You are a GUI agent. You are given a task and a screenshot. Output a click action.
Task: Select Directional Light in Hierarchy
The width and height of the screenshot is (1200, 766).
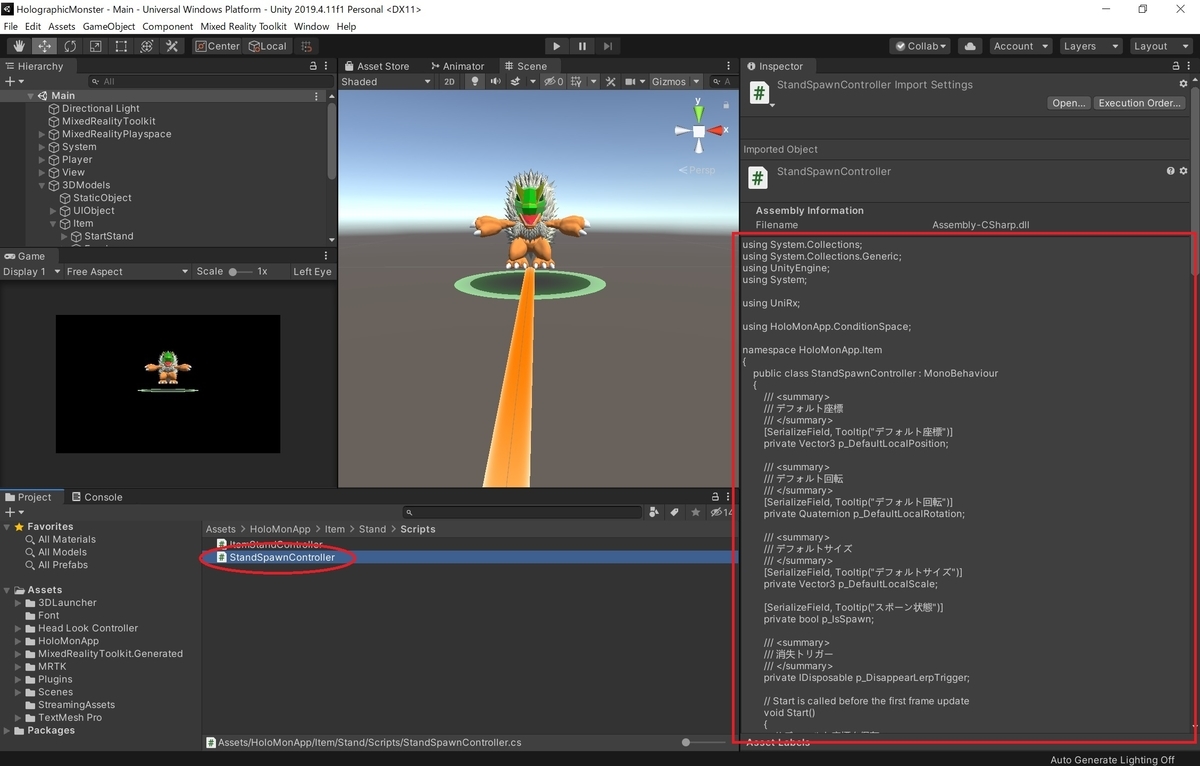[x=100, y=108]
